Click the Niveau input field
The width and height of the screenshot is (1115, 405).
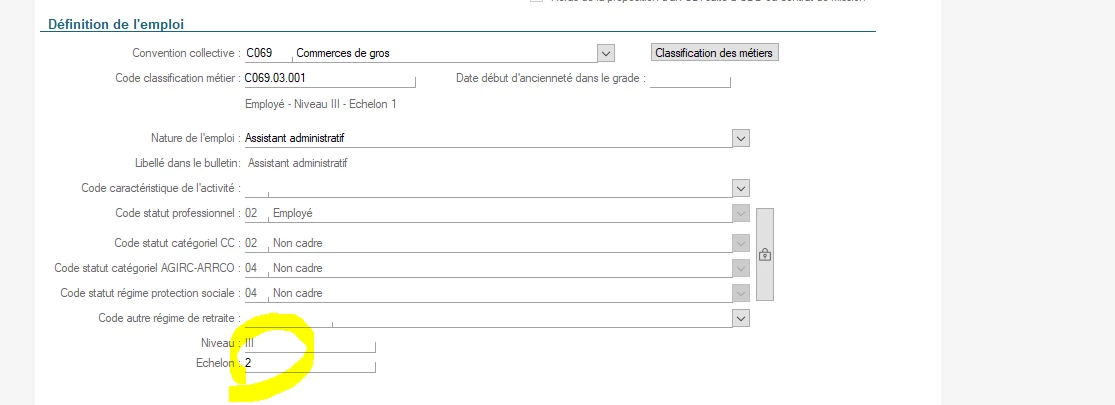point(310,343)
